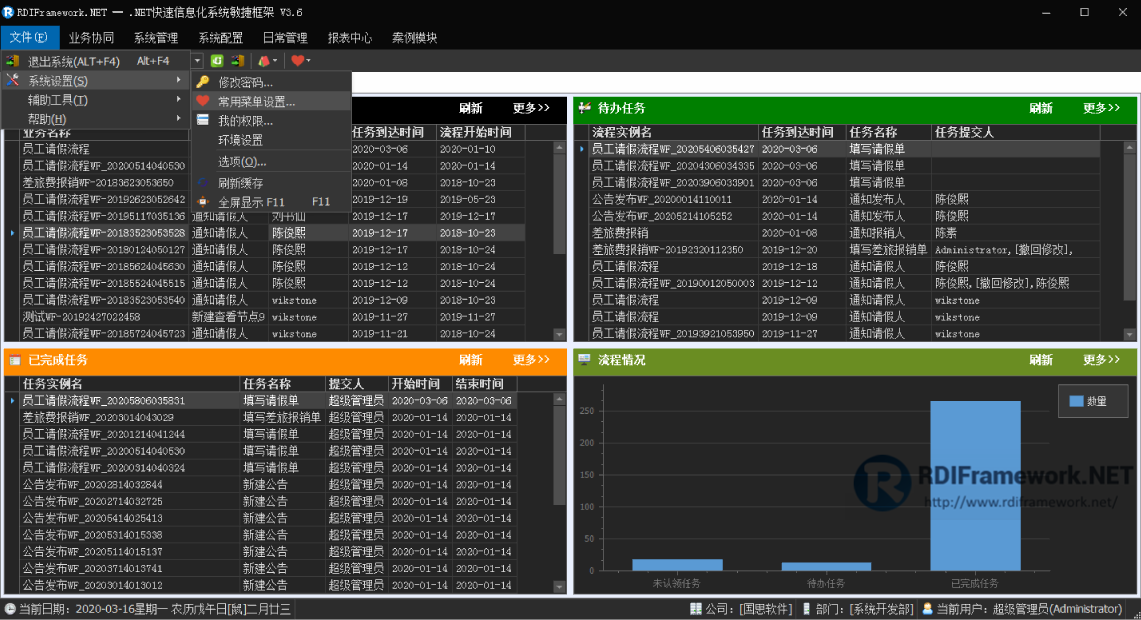1141x620 pixels.
Task: Expand the 系统设置(S) submenu arrow
Action: [178, 80]
